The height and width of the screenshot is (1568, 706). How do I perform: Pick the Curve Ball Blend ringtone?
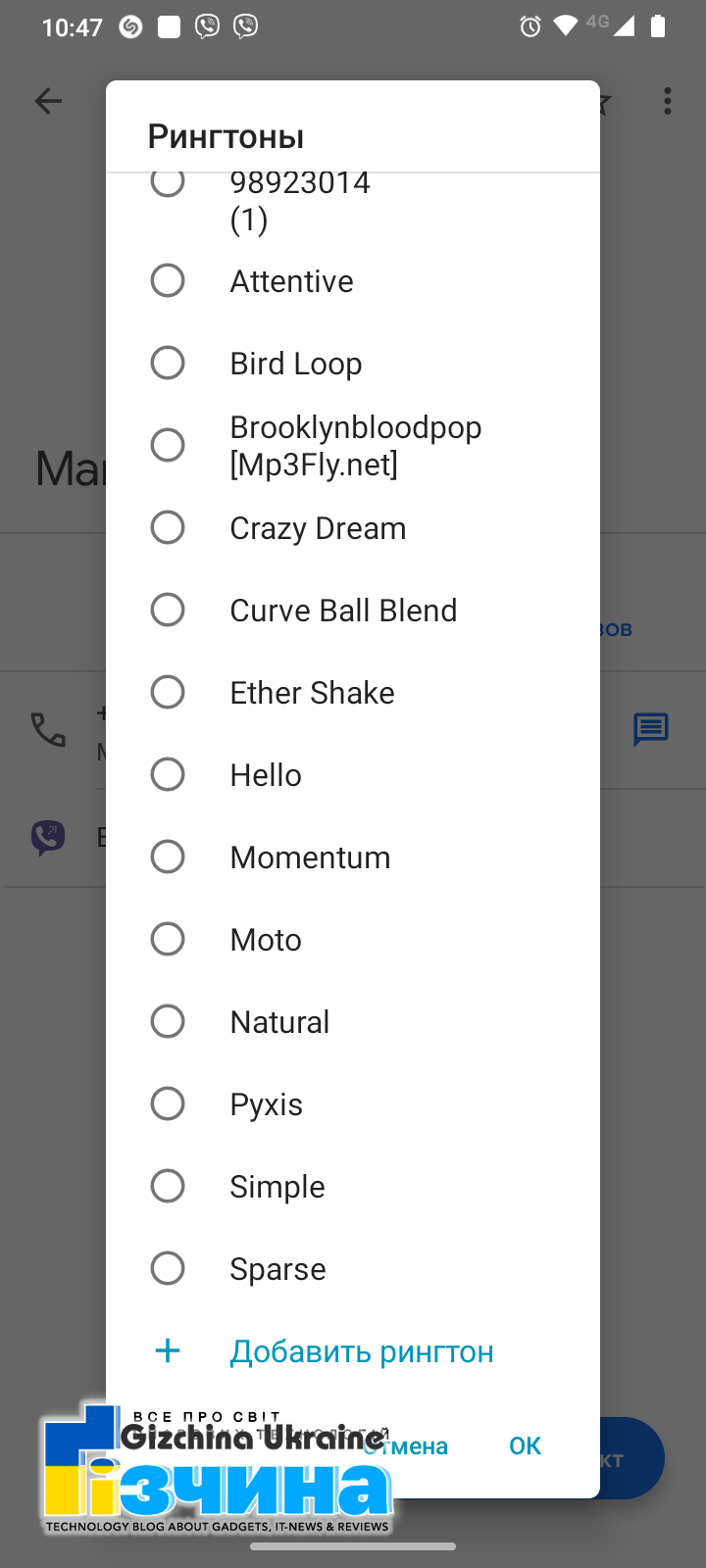pyautogui.click(x=168, y=610)
